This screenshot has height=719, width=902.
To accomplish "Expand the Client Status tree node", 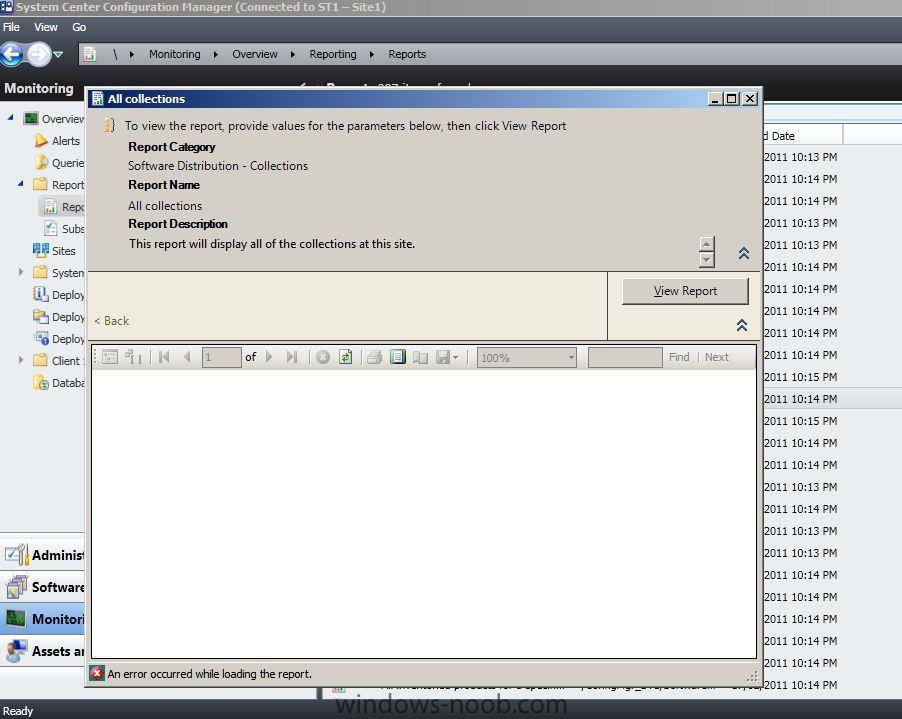I will click(x=21, y=360).
